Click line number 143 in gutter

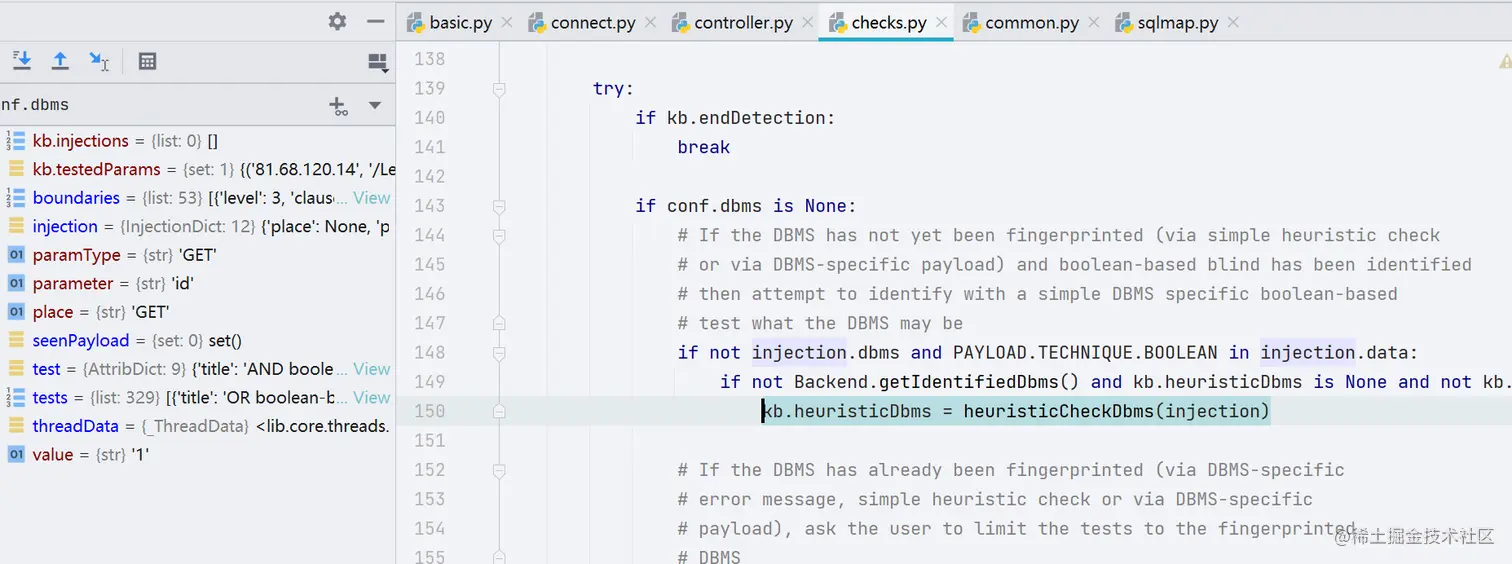[429, 206]
